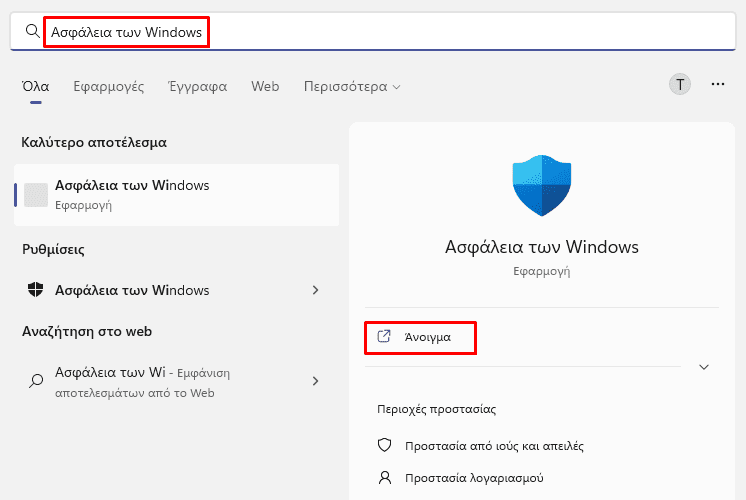Expand the web search result chevron
This screenshot has width=746, height=500.
pyautogui.click(x=315, y=381)
